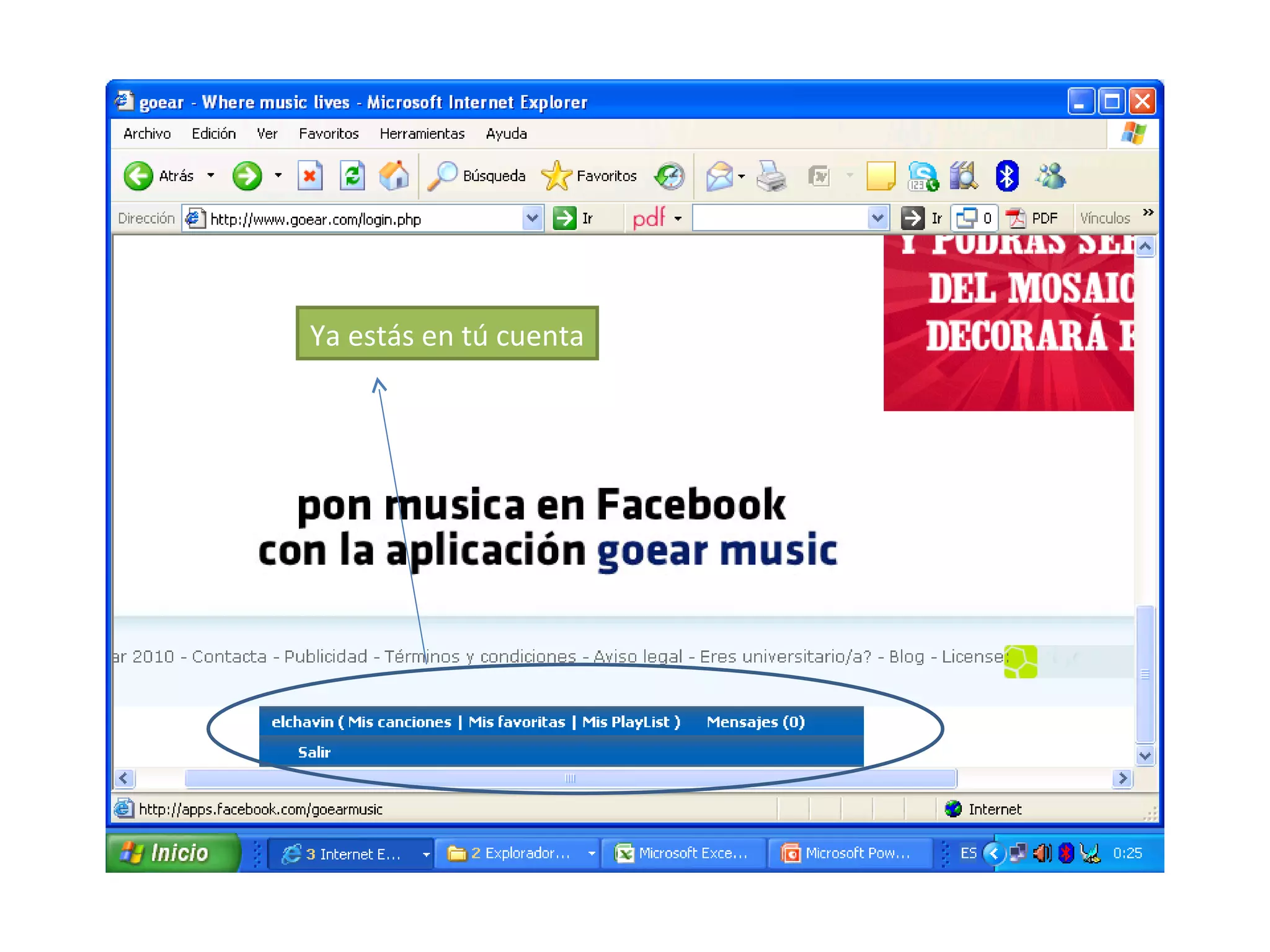This screenshot has width=1270, height=952.
Task: Open the Herramientas menu
Action: [422, 134]
